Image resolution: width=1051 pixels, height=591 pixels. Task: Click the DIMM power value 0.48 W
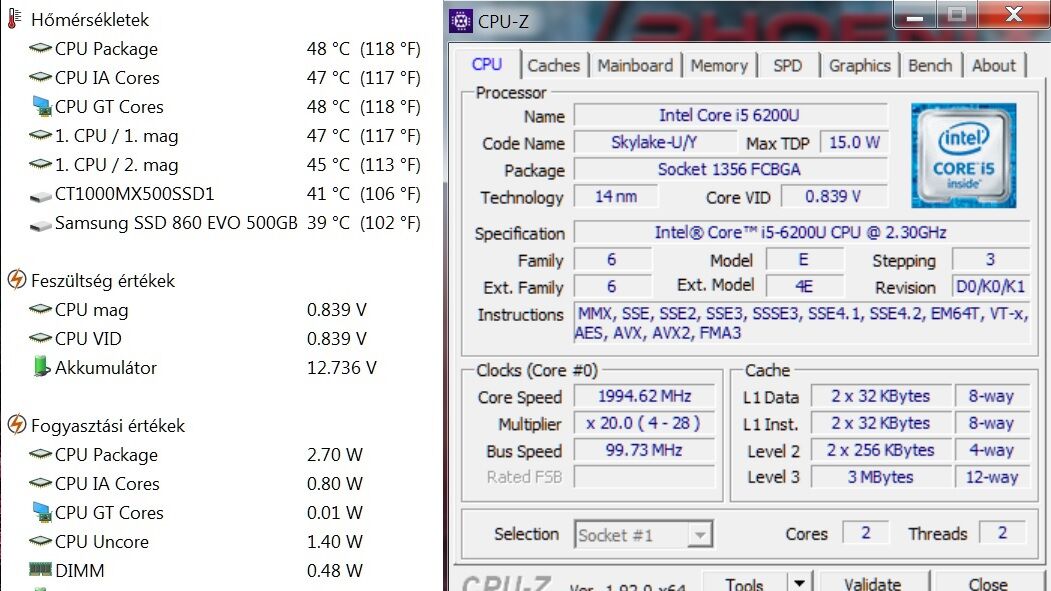tap(334, 570)
